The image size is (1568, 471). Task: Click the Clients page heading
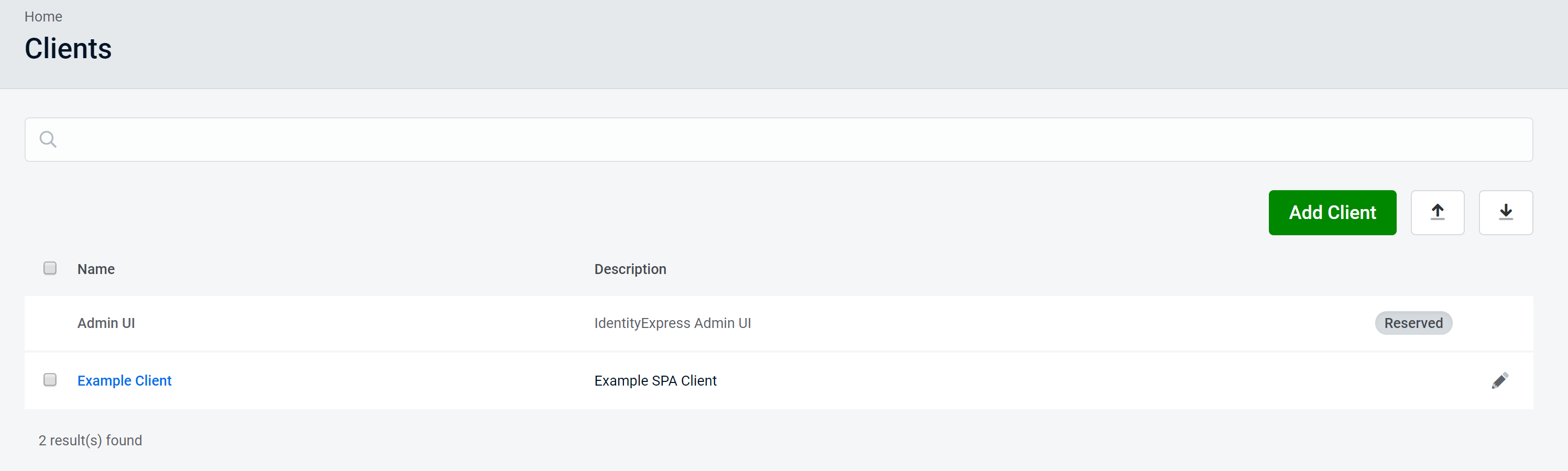68,49
